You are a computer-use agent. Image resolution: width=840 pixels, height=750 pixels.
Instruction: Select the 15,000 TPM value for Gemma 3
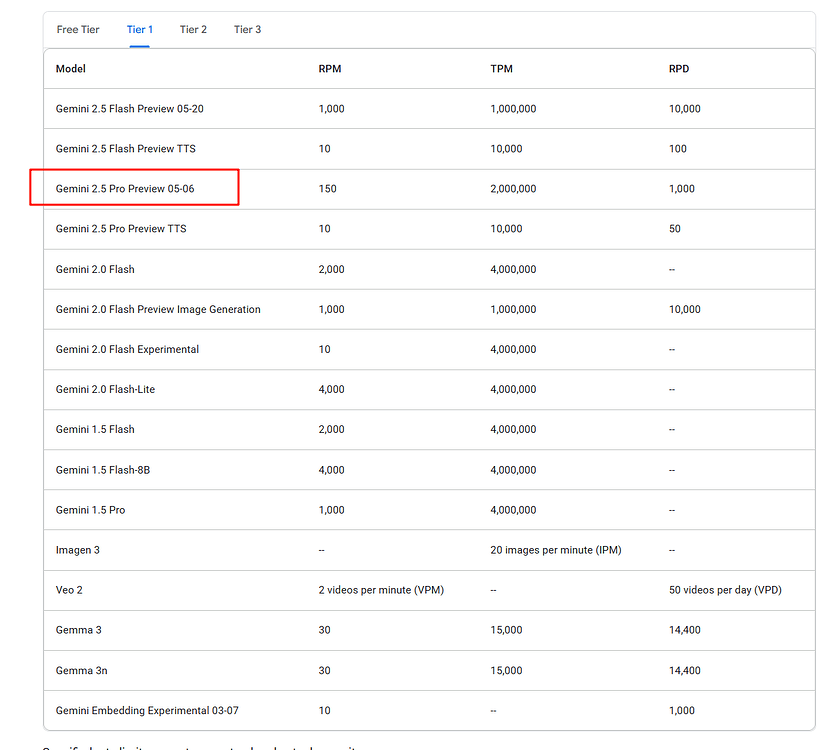506,630
